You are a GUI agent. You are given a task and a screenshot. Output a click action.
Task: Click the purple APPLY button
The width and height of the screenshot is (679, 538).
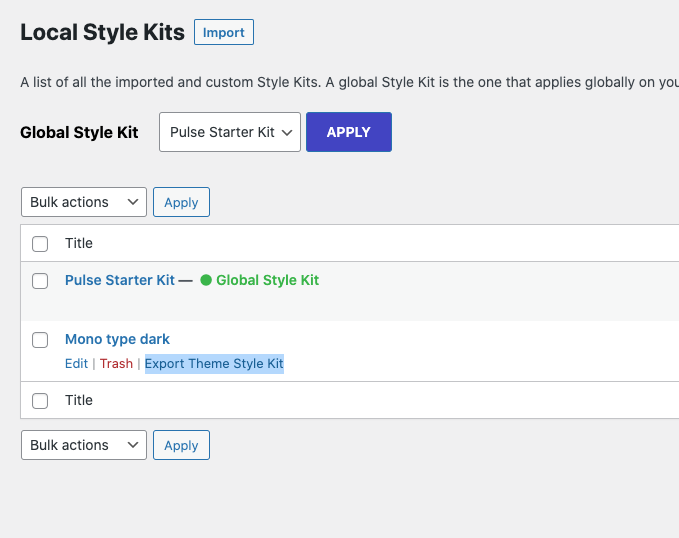tap(349, 132)
